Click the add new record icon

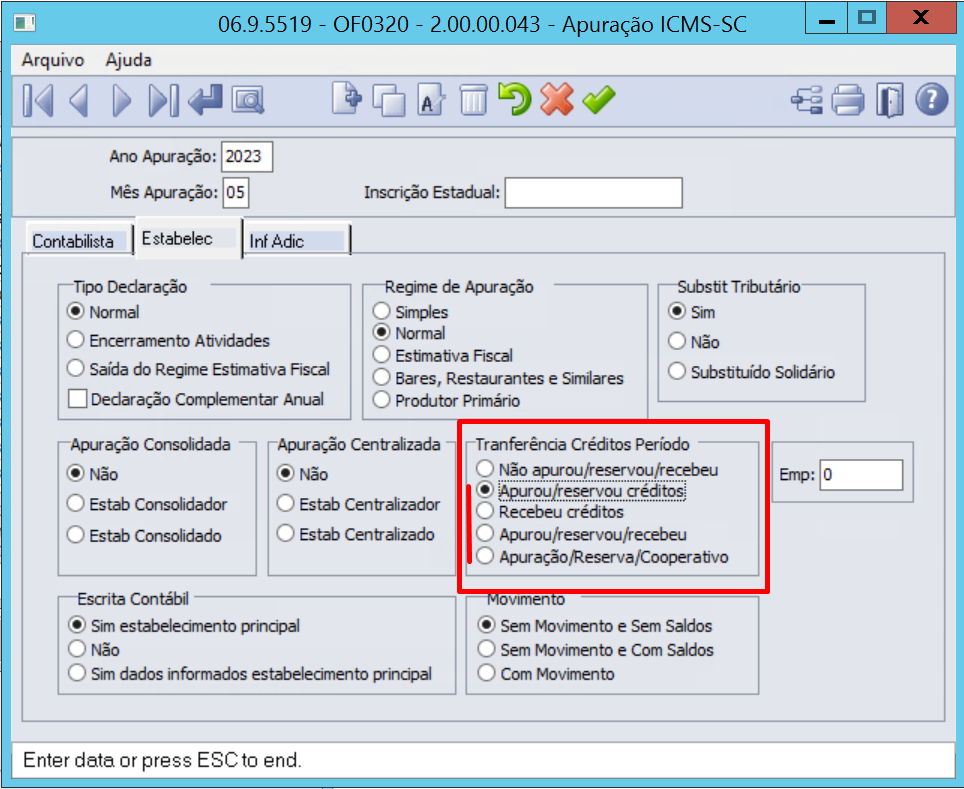coord(347,100)
